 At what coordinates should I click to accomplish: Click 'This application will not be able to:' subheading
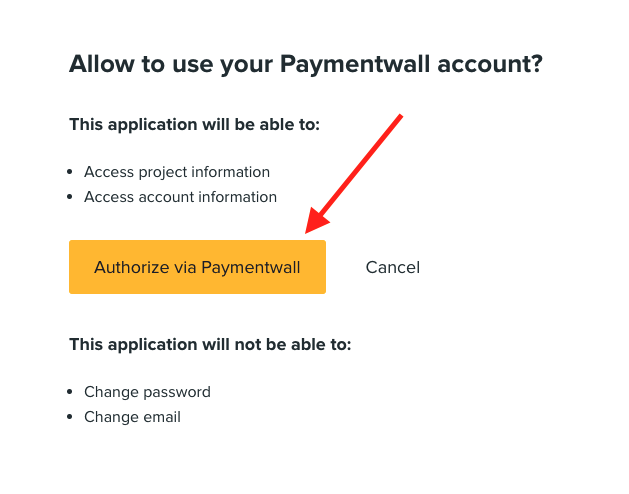[x=210, y=344]
